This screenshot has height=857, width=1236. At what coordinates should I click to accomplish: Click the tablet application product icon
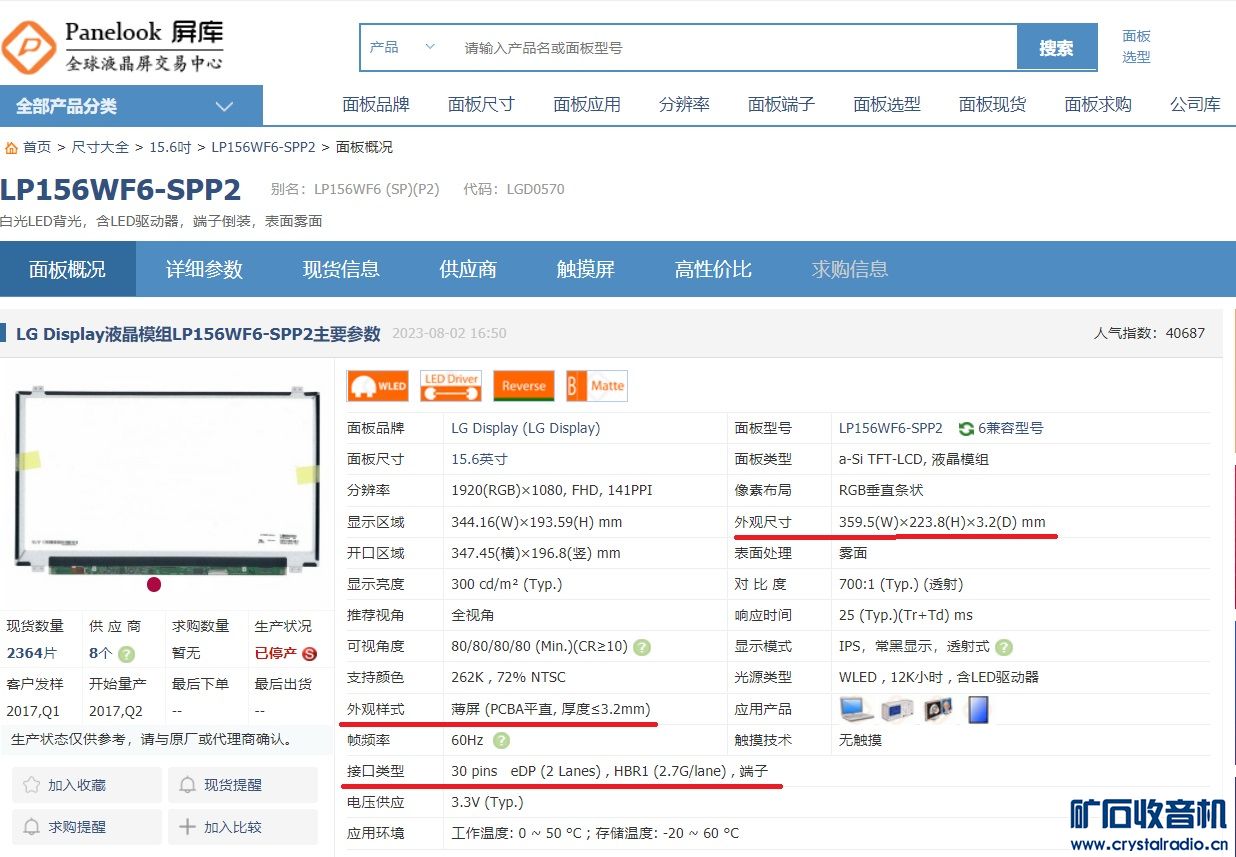[x=978, y=709]
